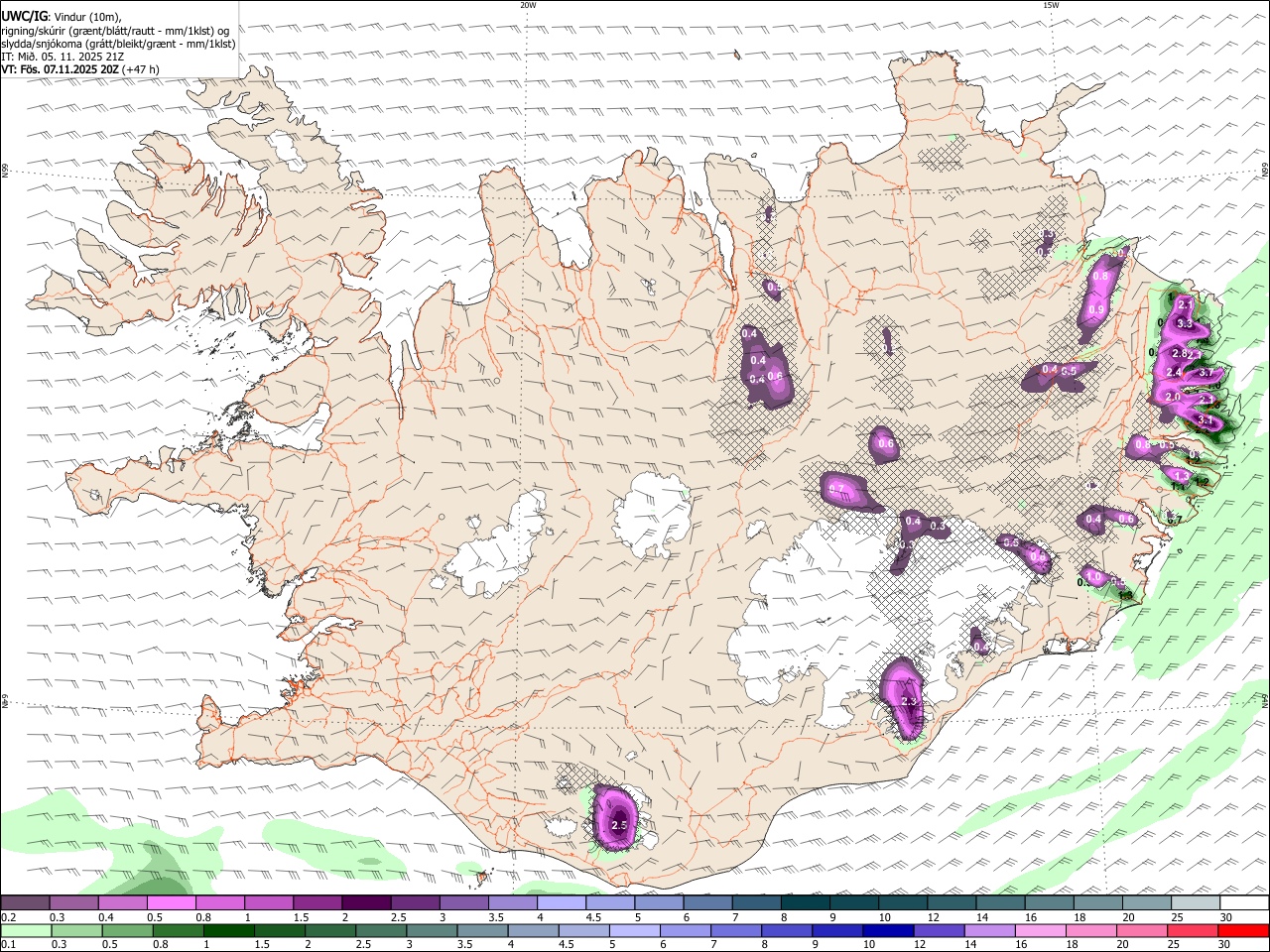Select the navy blue 10–12 rain legend swatch
Viewport: 1270px width, 952px height.
pos(888,931)
